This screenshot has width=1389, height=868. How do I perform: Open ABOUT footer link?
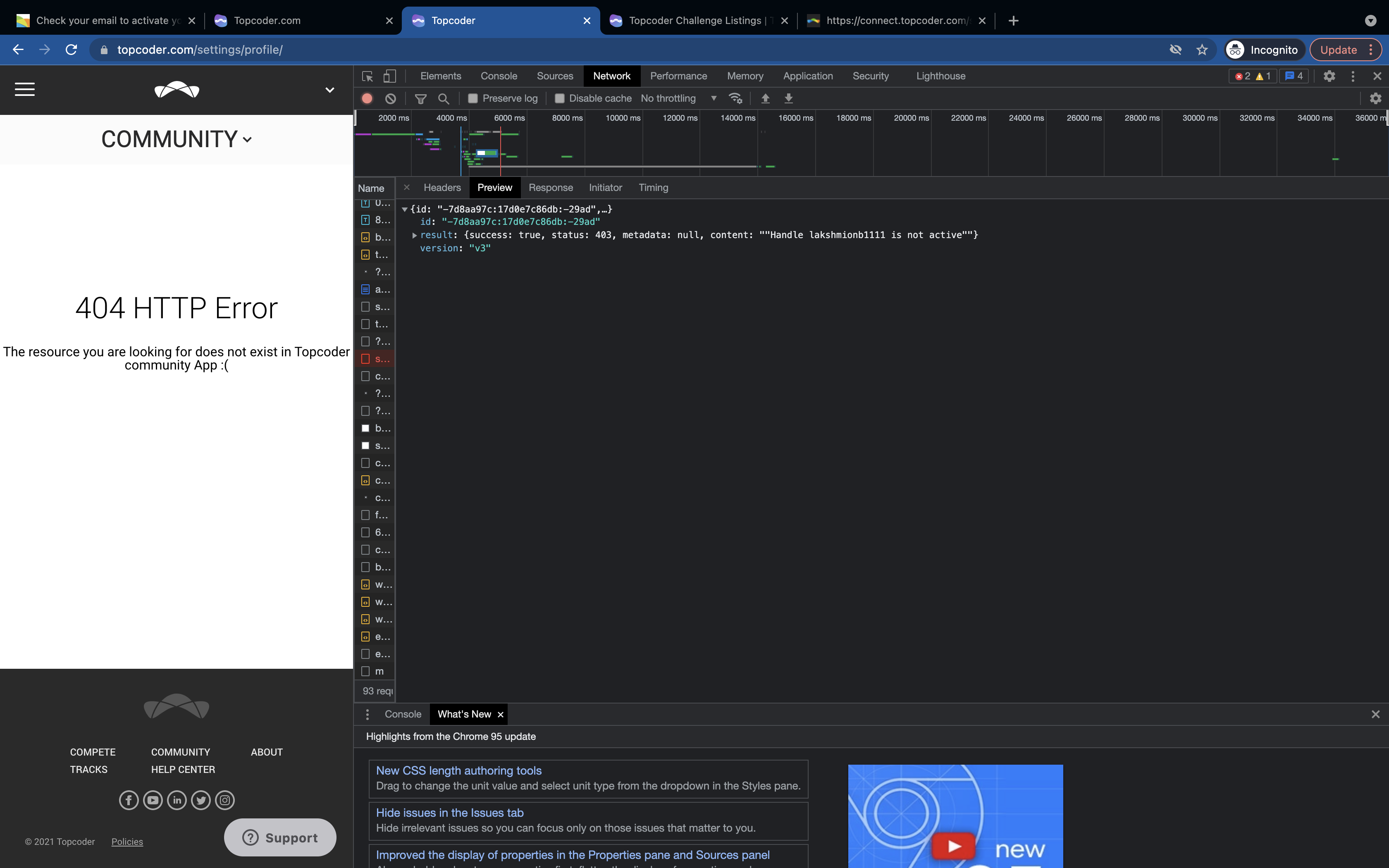[266, 752]
